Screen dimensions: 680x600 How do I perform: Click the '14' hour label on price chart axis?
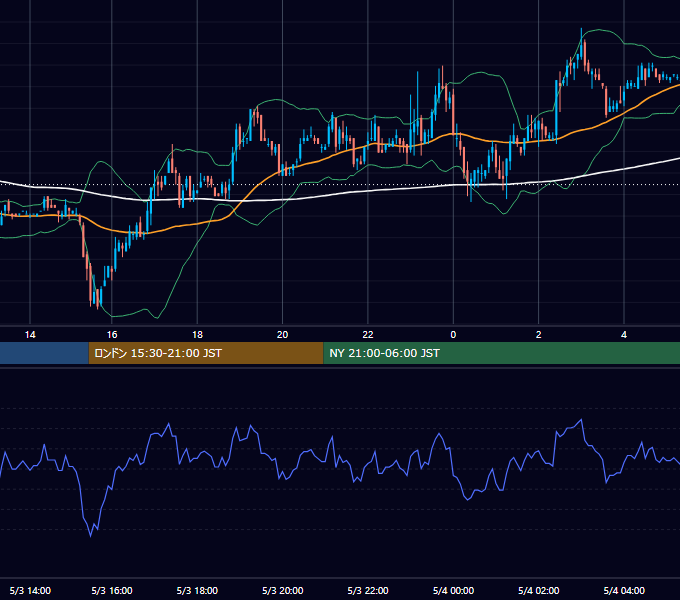pyautogui.click(x=30, y=335)
